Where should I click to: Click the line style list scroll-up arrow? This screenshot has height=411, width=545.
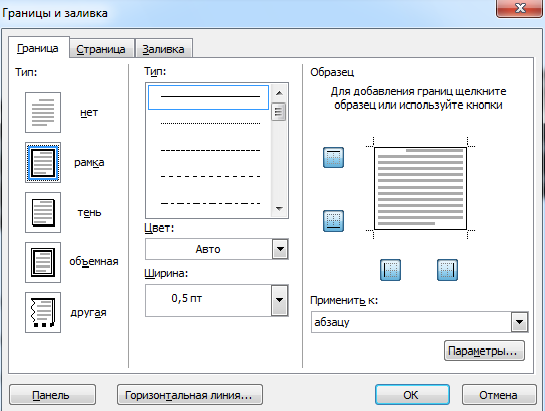click(279, 93)
